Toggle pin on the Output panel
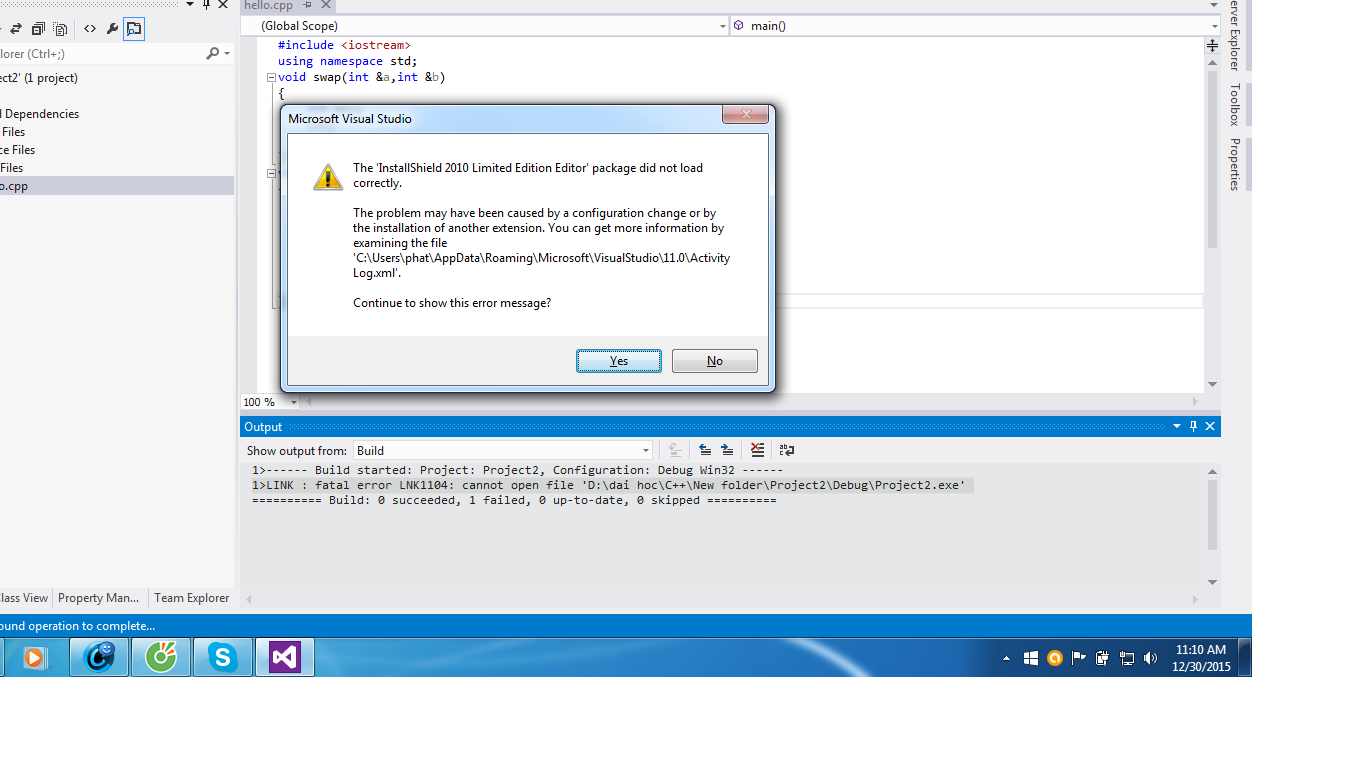 point(1193,426)
